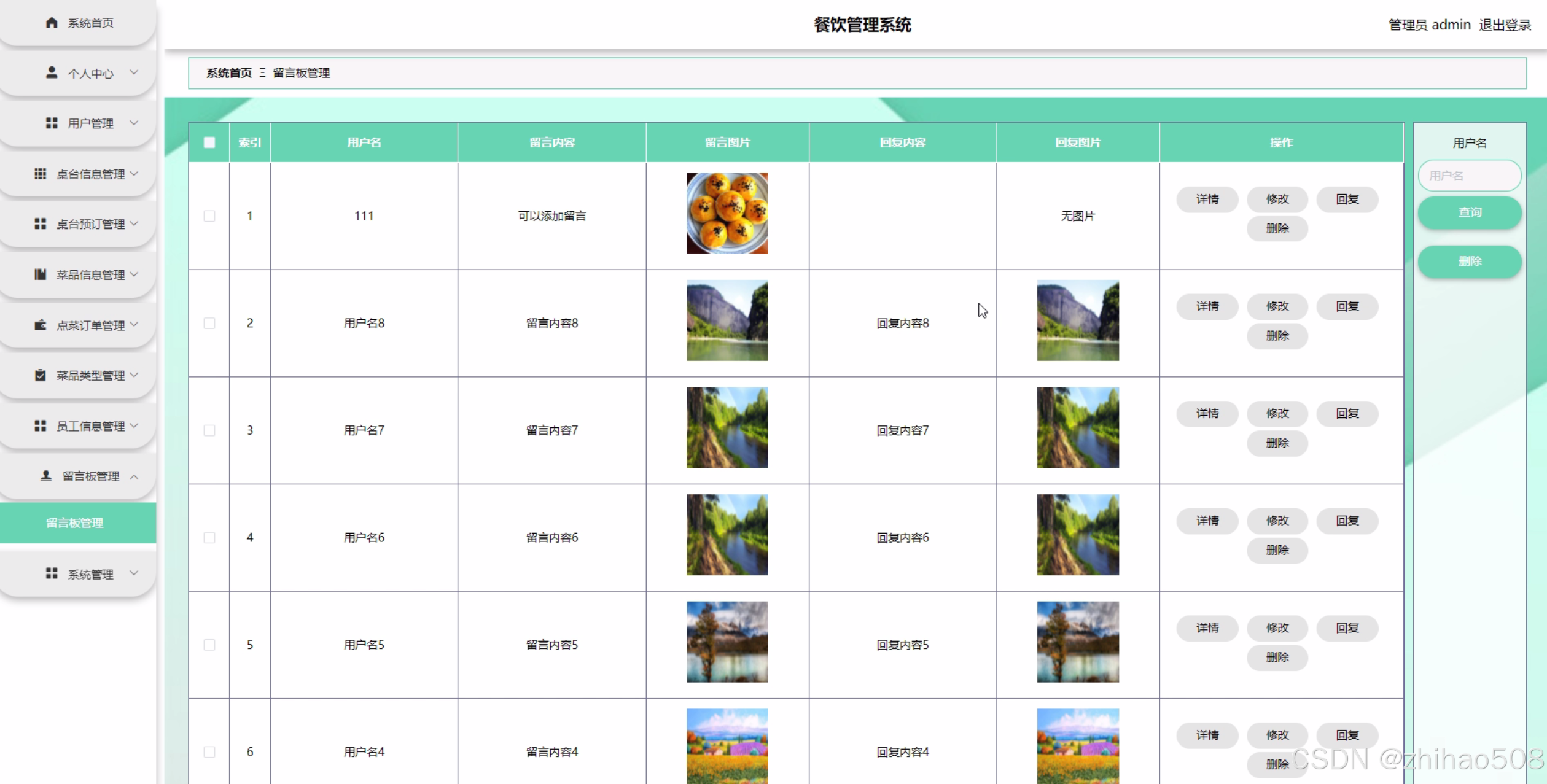Expand the 桌台信息管理 chevron
1547x784 pixels.
point(134,174)
